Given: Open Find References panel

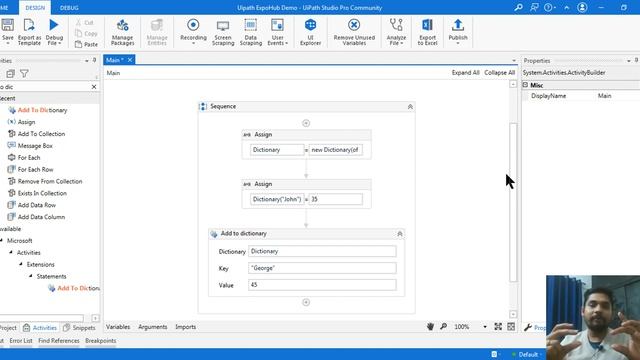Looking at the screenshot, I should (x=59, y=340).
